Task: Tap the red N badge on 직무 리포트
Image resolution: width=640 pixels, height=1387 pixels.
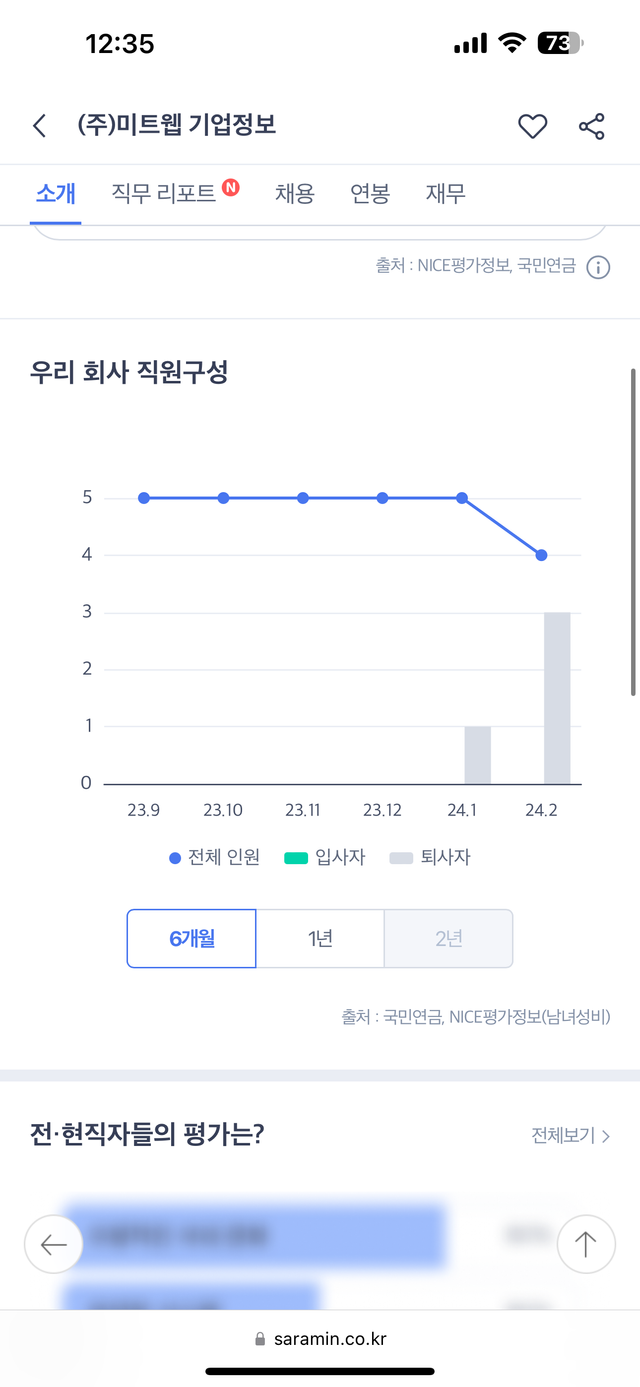Action: (231, 186)
